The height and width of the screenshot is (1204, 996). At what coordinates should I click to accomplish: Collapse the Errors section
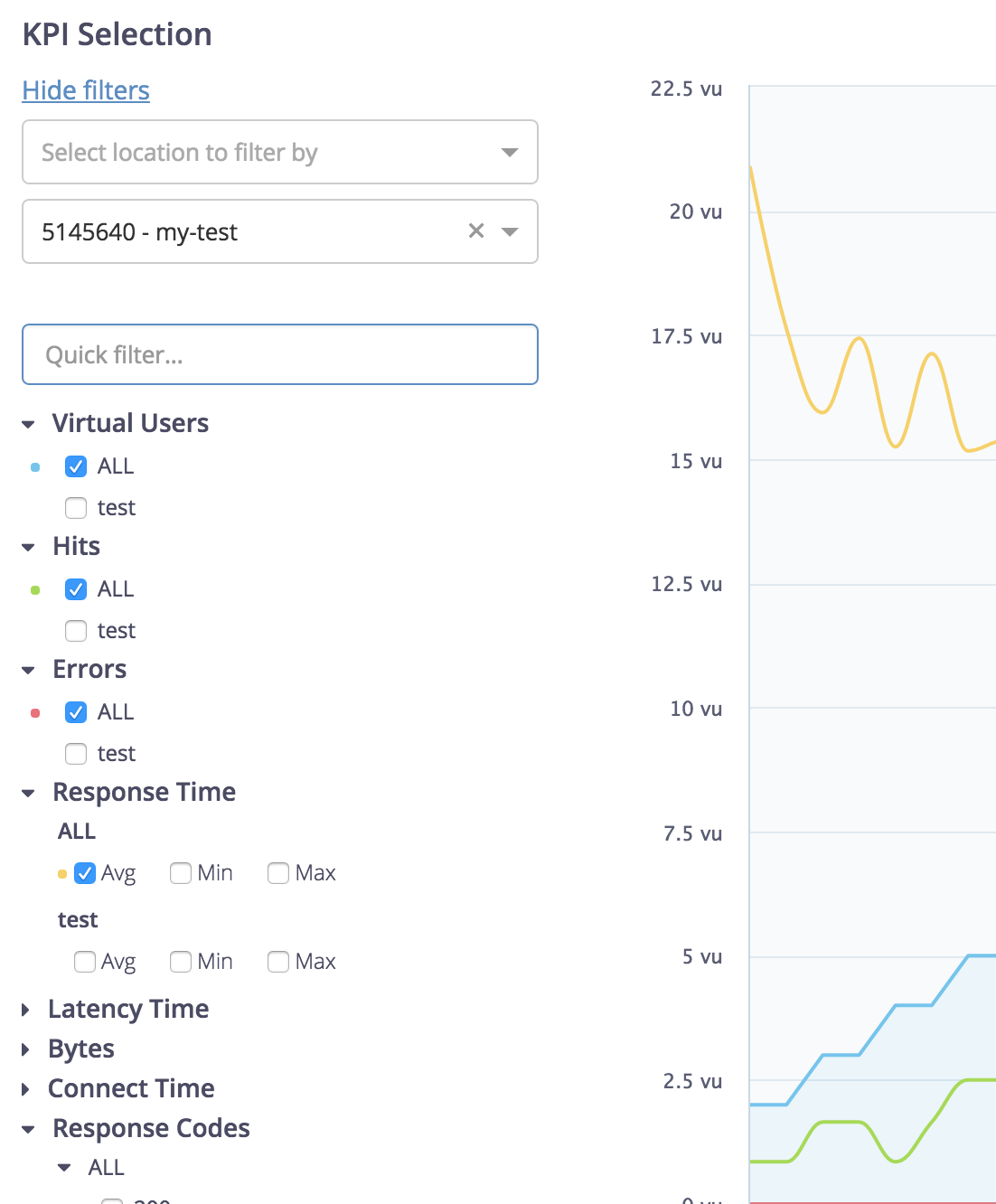[x=28, y=670]
